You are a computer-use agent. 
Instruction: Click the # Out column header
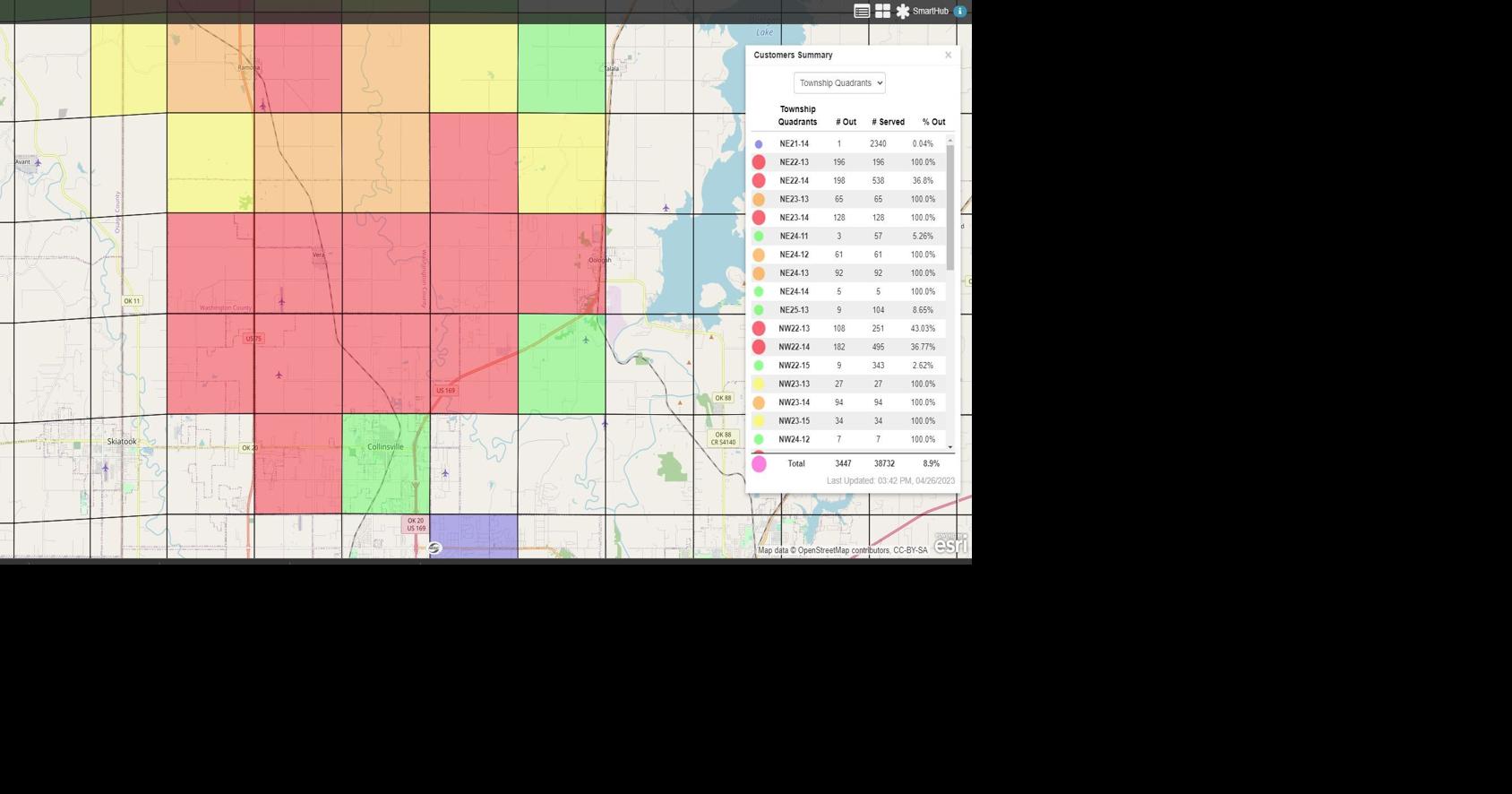[x=846, y=122]
